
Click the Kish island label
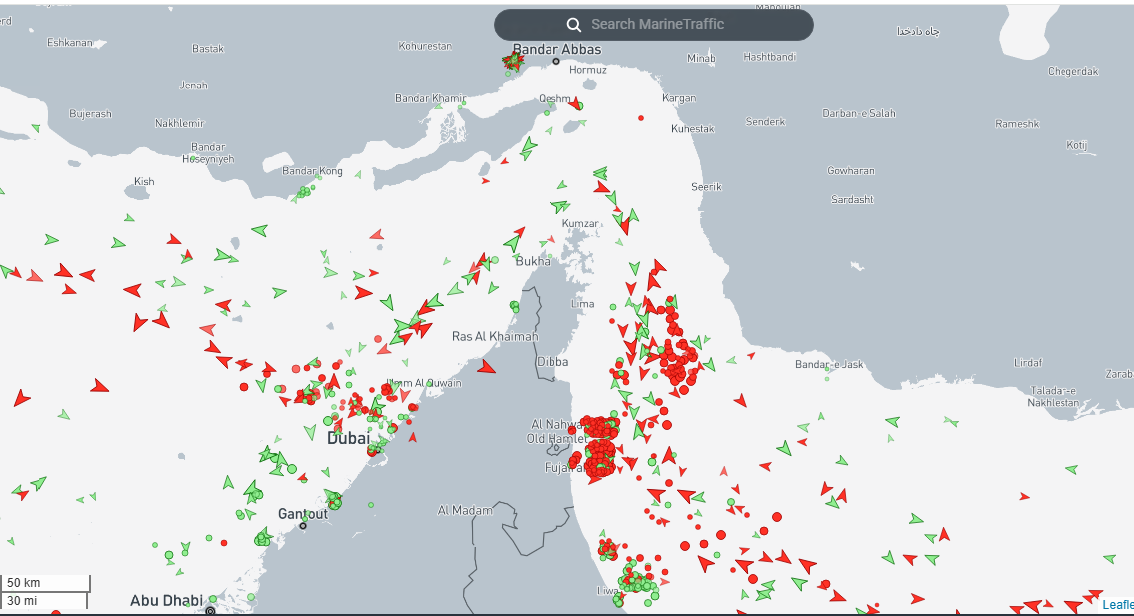pos(144,181)
